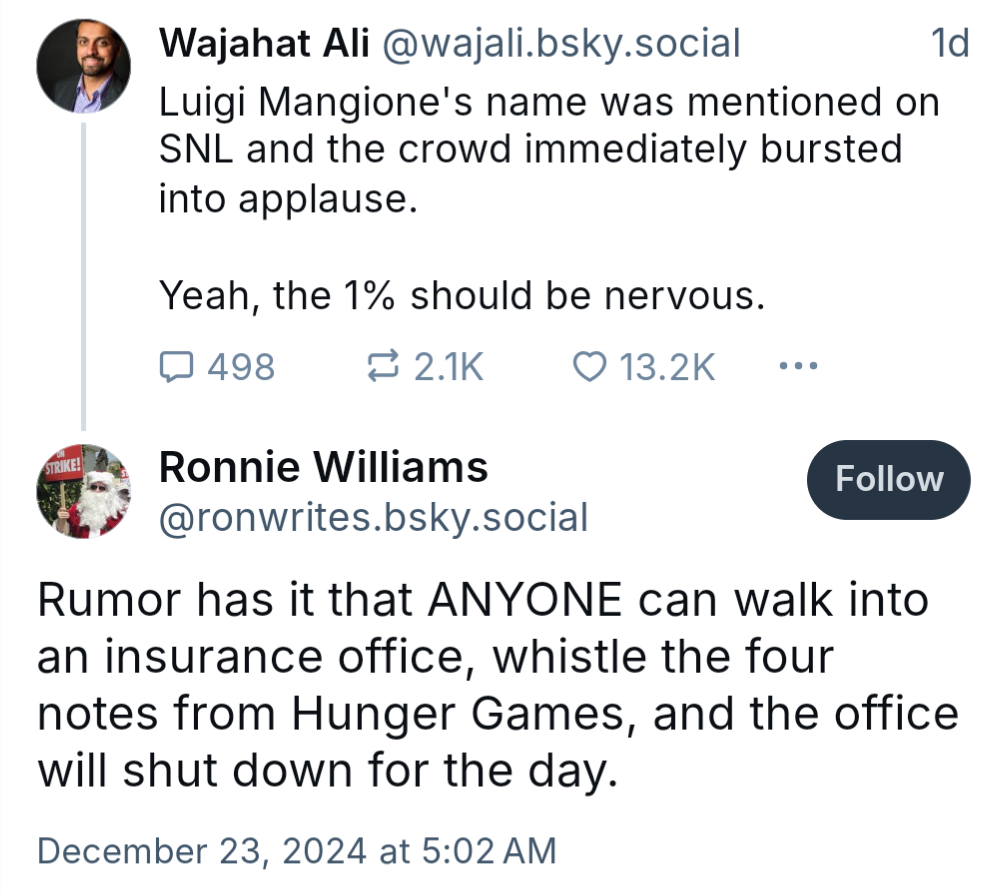Open the @ronwrites.bsky.social handle link
Viewport: 1007px width, 894px height.
[x=374, y=517]
